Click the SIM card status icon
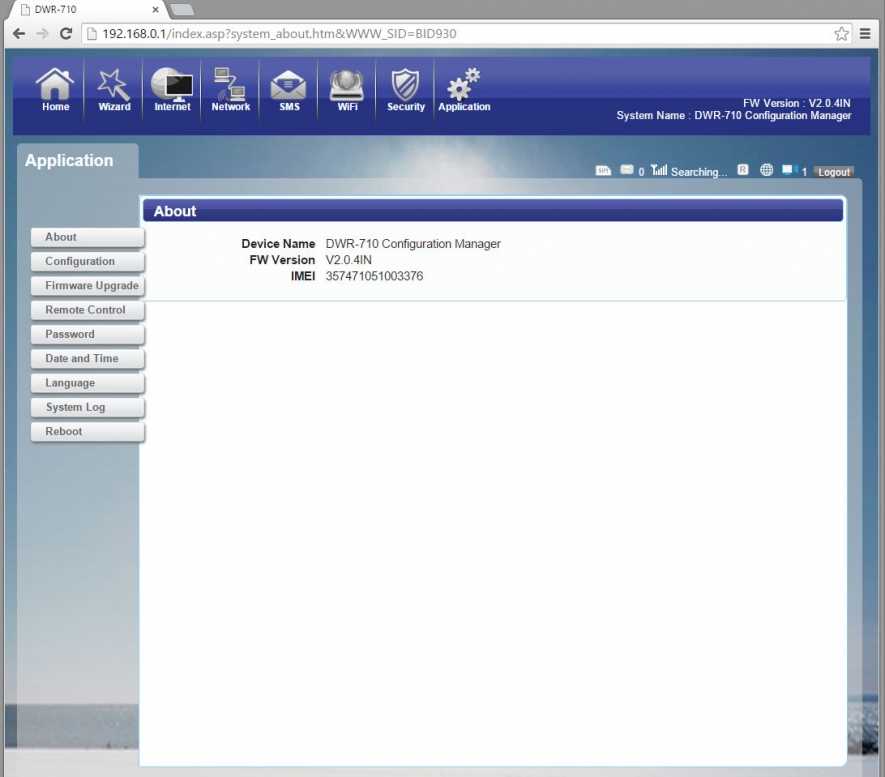 pos(603,170)
